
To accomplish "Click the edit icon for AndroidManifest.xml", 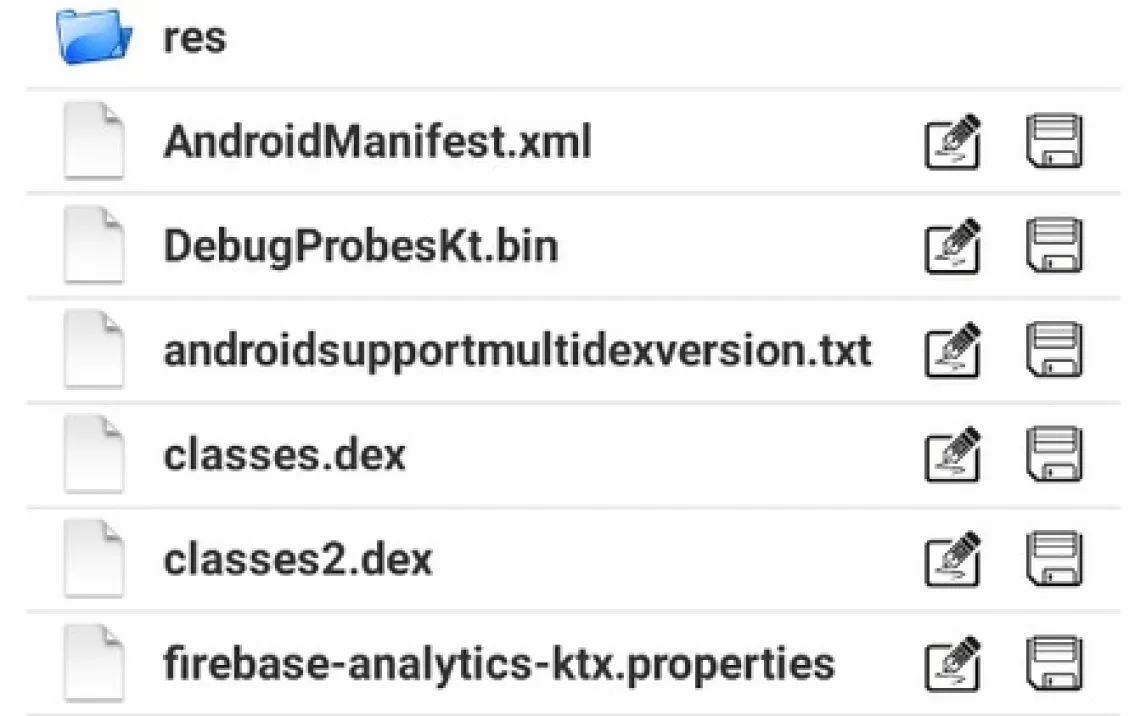I will [951, 144].
